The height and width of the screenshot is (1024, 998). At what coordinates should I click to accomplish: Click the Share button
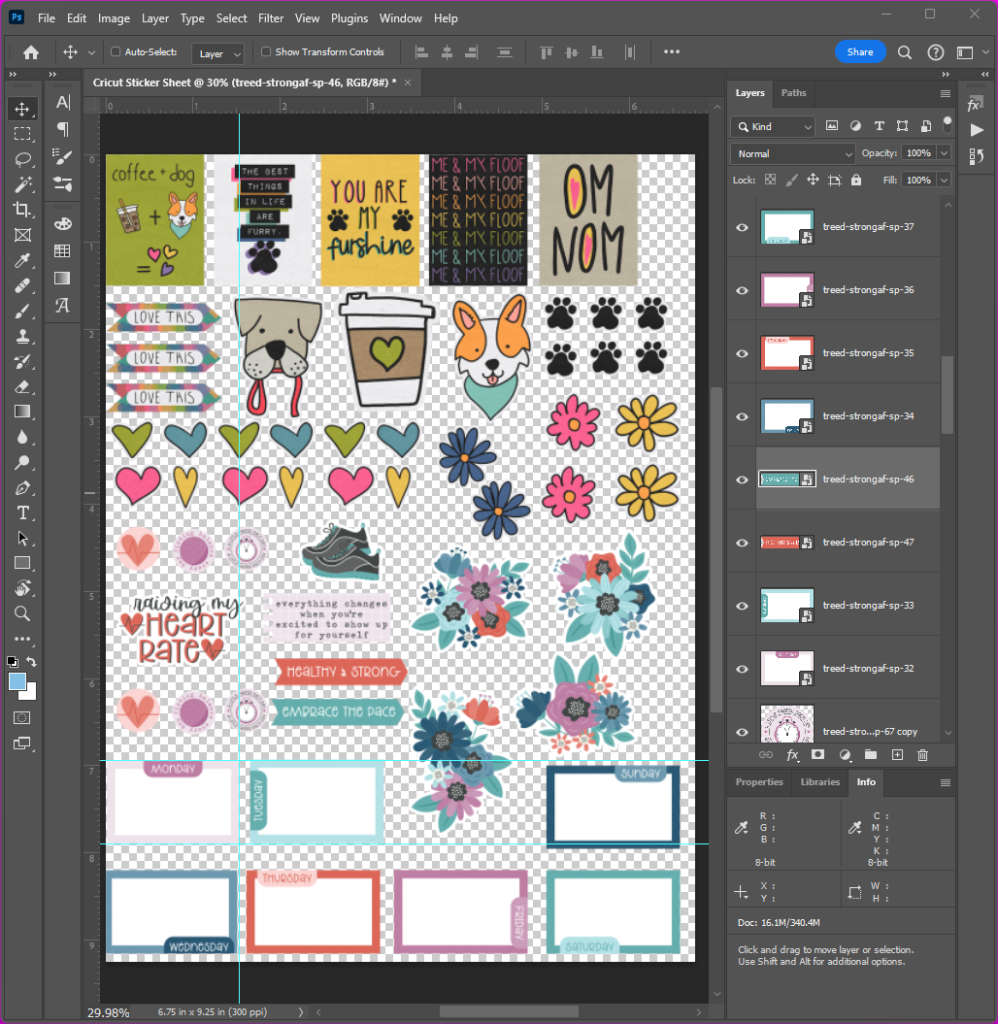[x=859, y=52]
